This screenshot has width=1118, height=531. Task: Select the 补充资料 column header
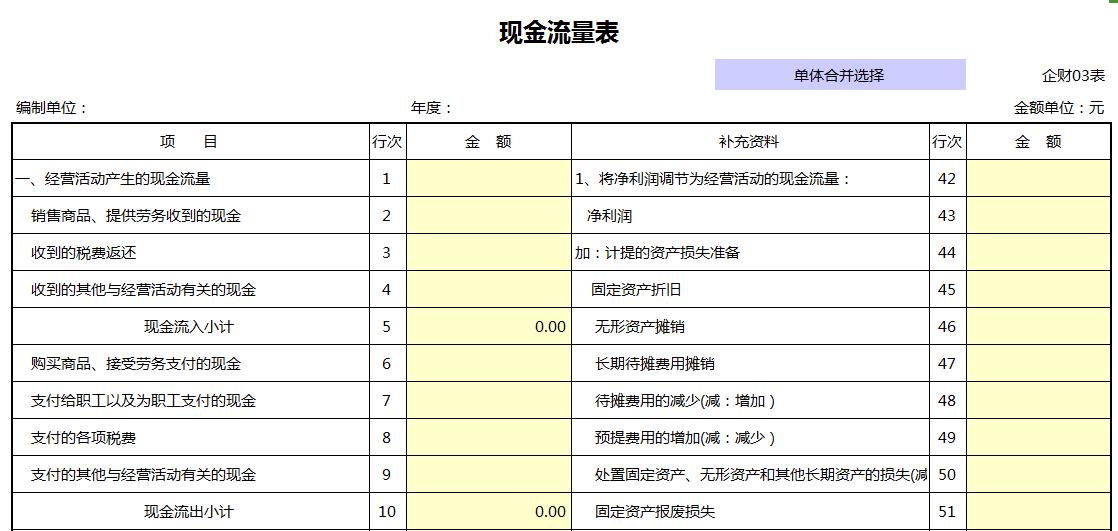[x=749, y=142]
